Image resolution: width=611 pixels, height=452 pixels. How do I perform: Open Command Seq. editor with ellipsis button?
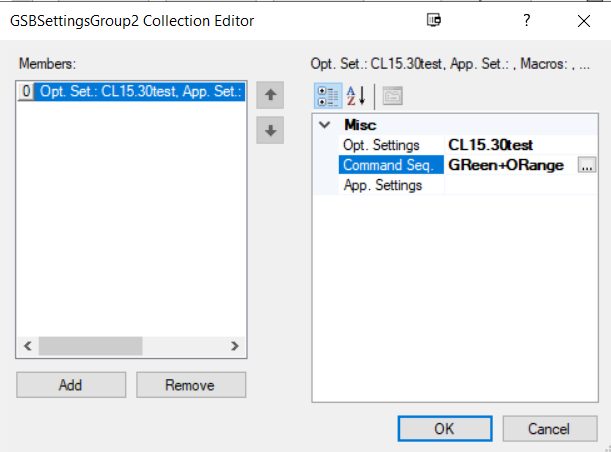pos(588,165)
